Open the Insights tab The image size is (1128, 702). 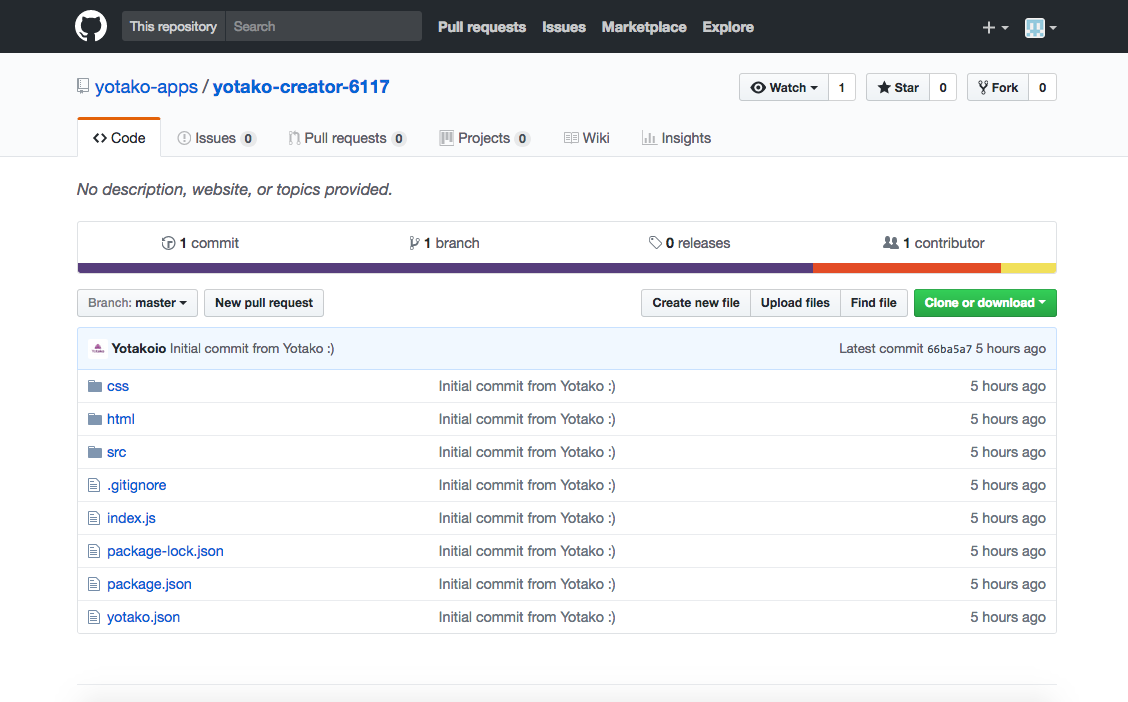pyautogui.click(x=676, y=138)
